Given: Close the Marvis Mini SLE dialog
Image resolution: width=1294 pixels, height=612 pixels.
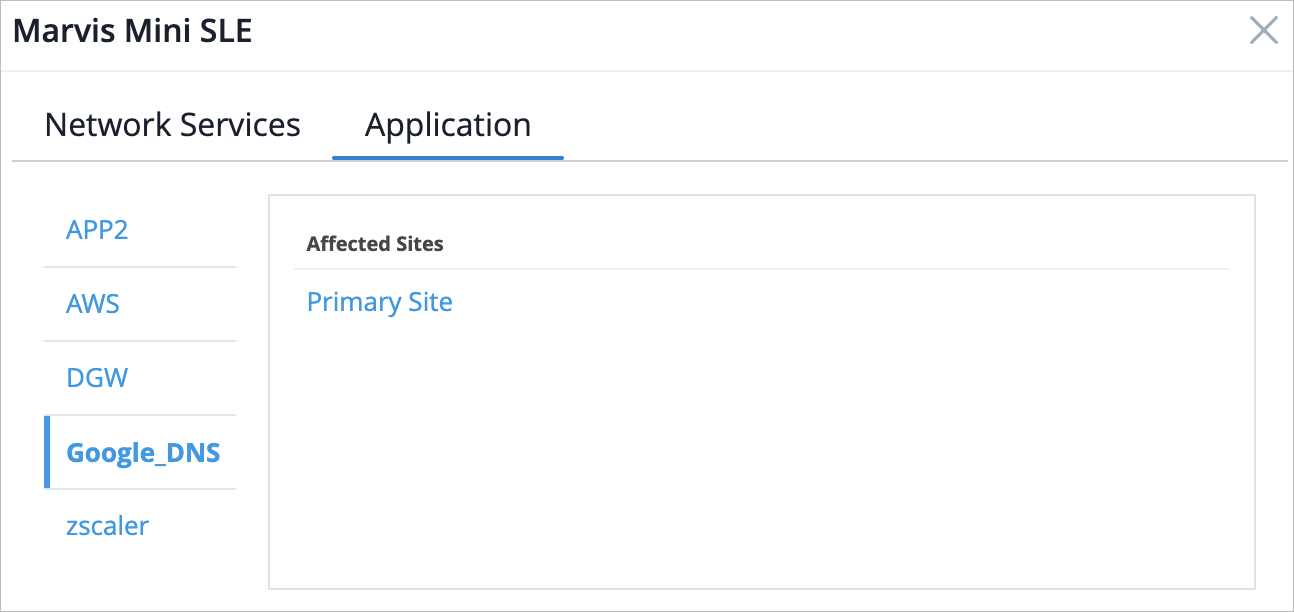Looking at the screenshot, I should (x=1263, y=31).
